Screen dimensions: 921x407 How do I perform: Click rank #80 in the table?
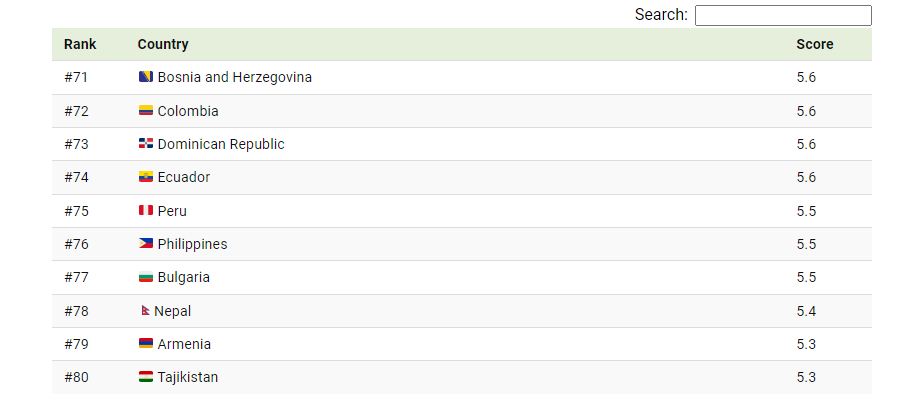76,377
